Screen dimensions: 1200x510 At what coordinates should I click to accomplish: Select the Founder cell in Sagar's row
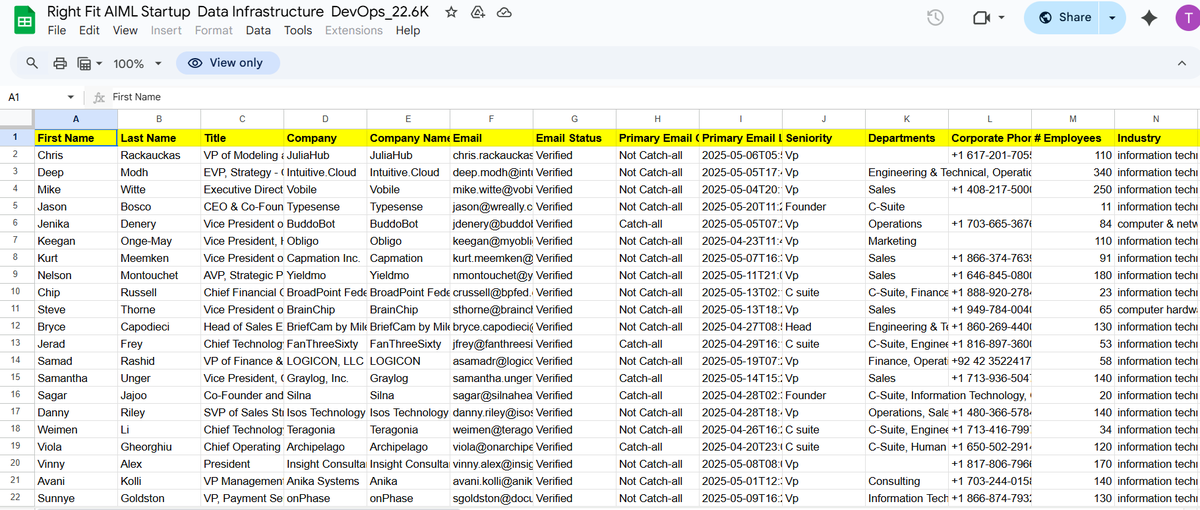(823, 395)
